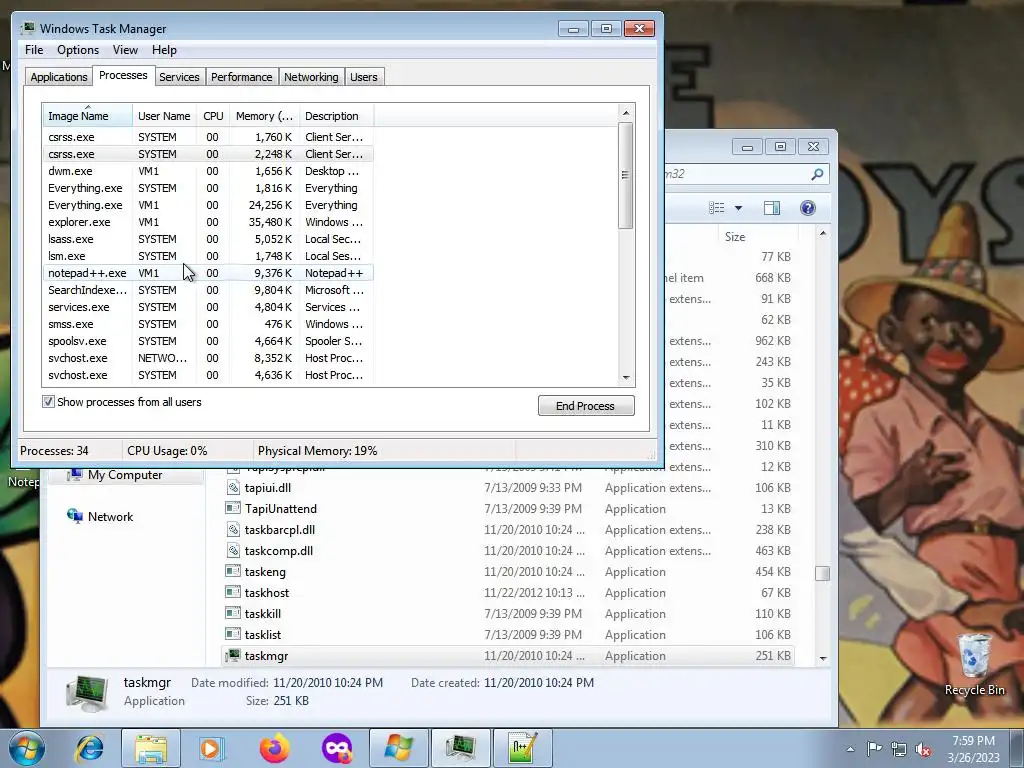Open Explorer help question mark icon
1024x768 pixels.
pos(808,208)
